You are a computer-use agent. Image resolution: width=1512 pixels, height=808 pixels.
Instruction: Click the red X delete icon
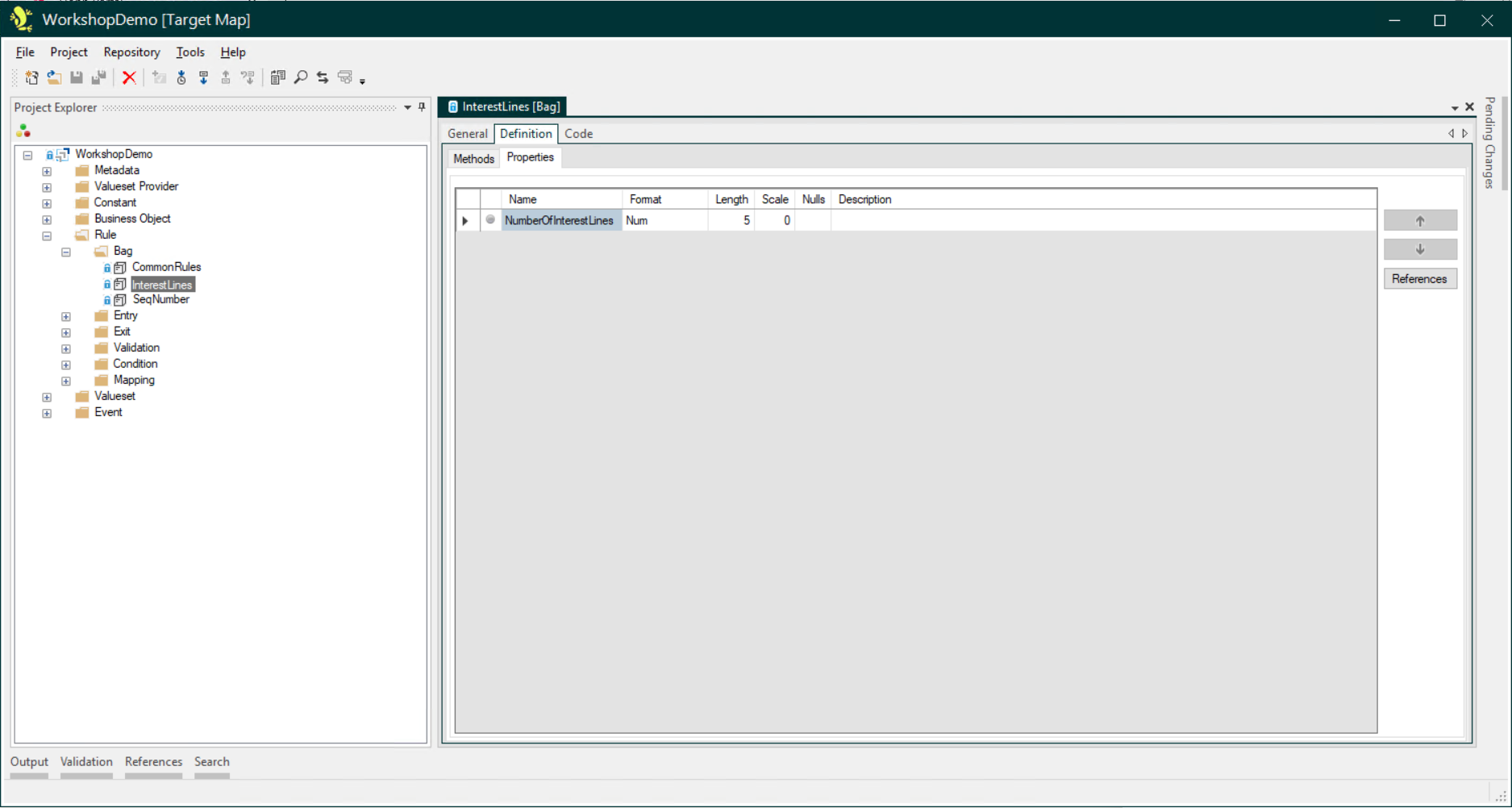[x=129, y=77]
